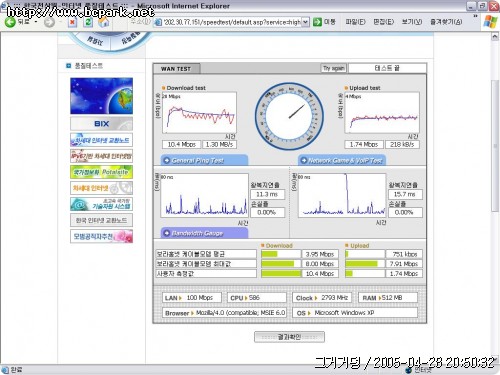The image size is (500, 375).
Task: Click the RAM 512 MB info field
Action: [388, 298]
